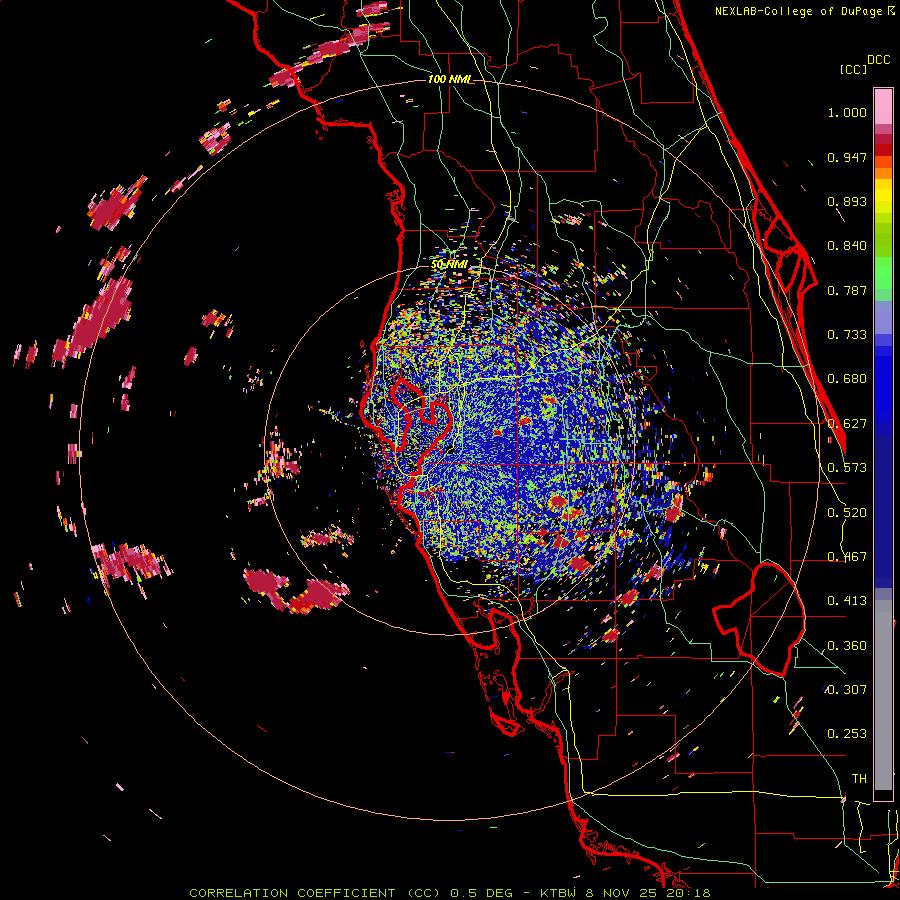
Task: Click the 0.5 DEG tilt label
Action: pyautogui.click(x=480, y=893)
